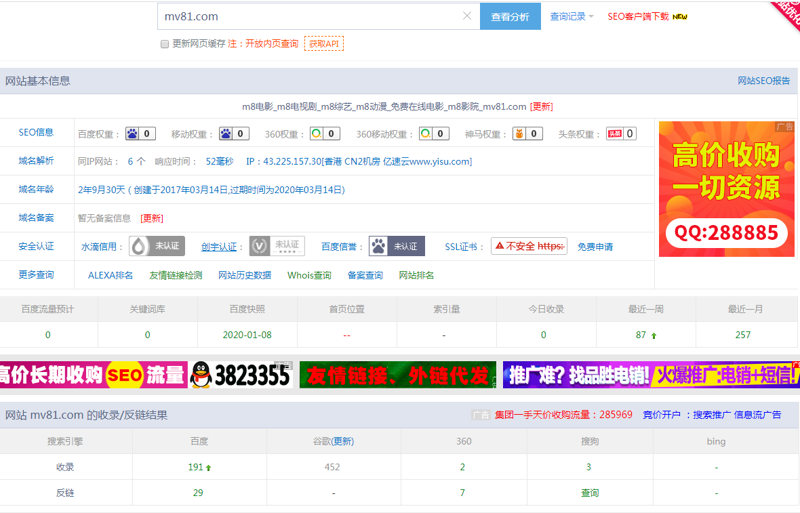Image resolution: width=800 pixels, height=513 pixels.
Task: Click the 免费申请 SSL link
Action: pyautogui.click(x=595, y=247)
